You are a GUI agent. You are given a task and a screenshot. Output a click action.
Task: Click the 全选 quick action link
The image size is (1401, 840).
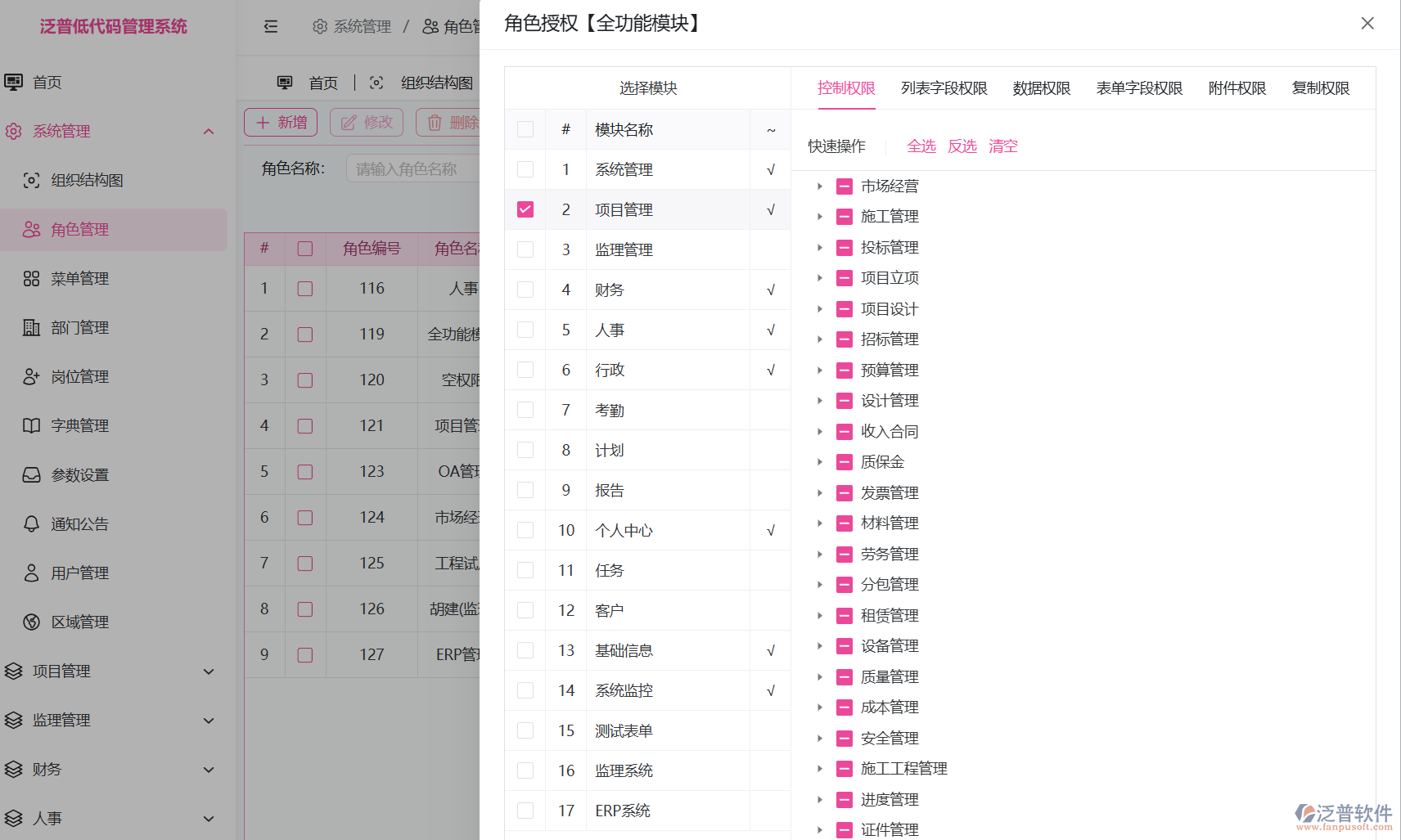click(921, 146)
